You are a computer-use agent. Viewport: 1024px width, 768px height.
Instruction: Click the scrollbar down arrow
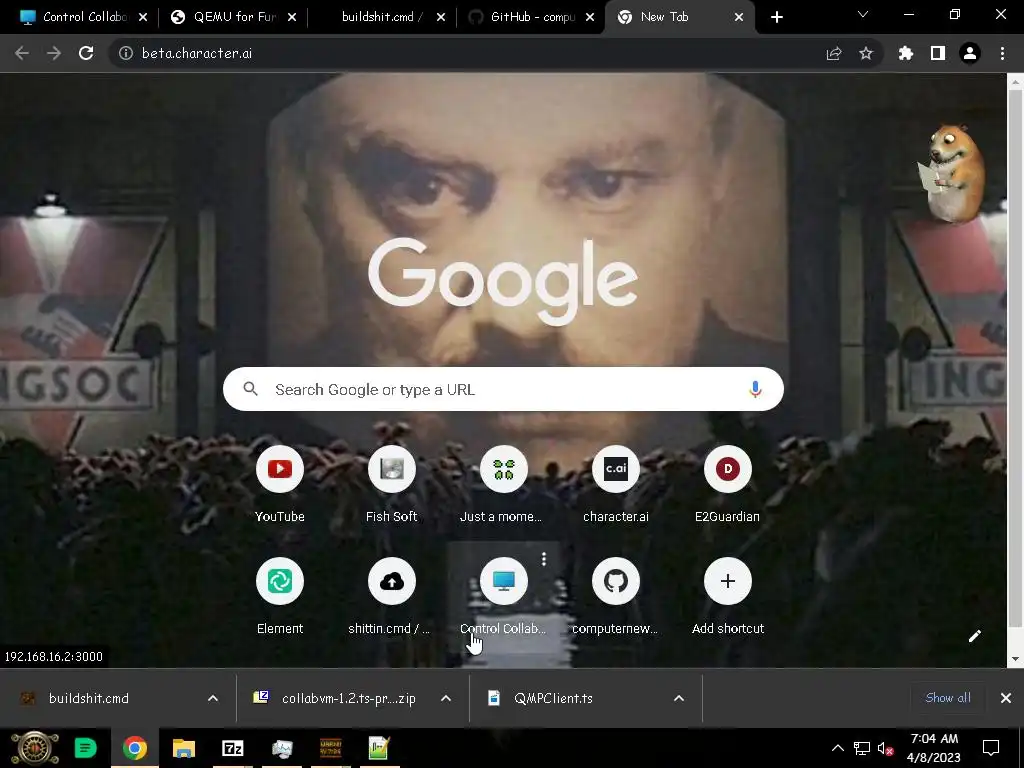pos(1015,659)
